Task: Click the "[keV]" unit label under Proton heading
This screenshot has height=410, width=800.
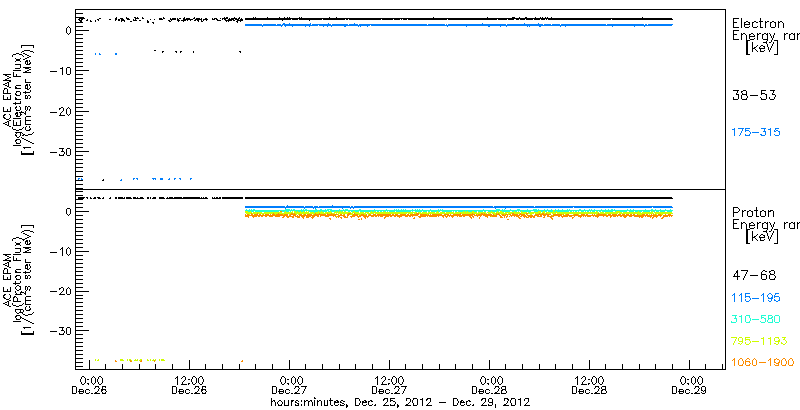Action: click(x=762, y=237)
